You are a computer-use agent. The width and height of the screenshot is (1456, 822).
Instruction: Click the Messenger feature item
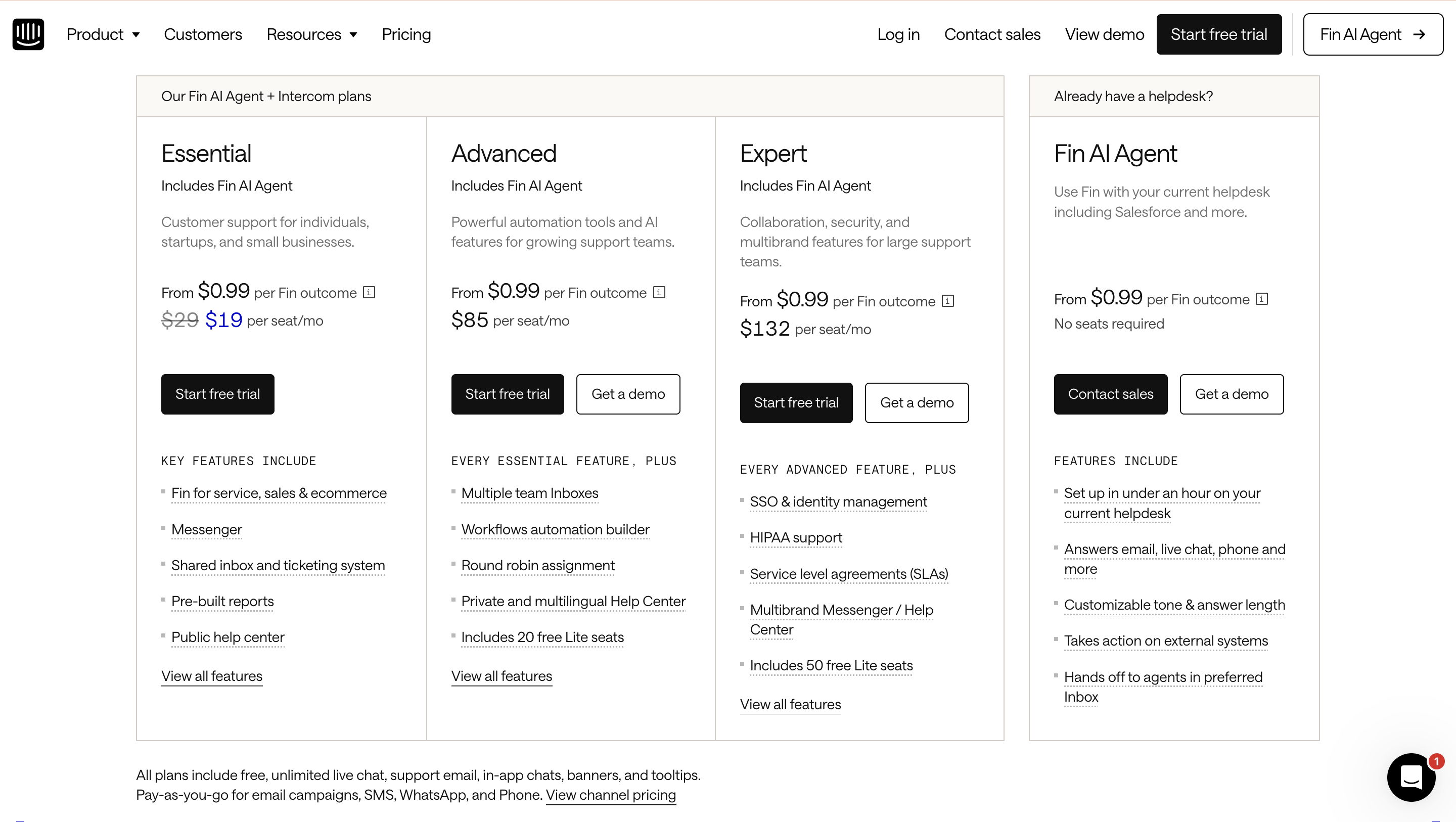pos(206,530)
